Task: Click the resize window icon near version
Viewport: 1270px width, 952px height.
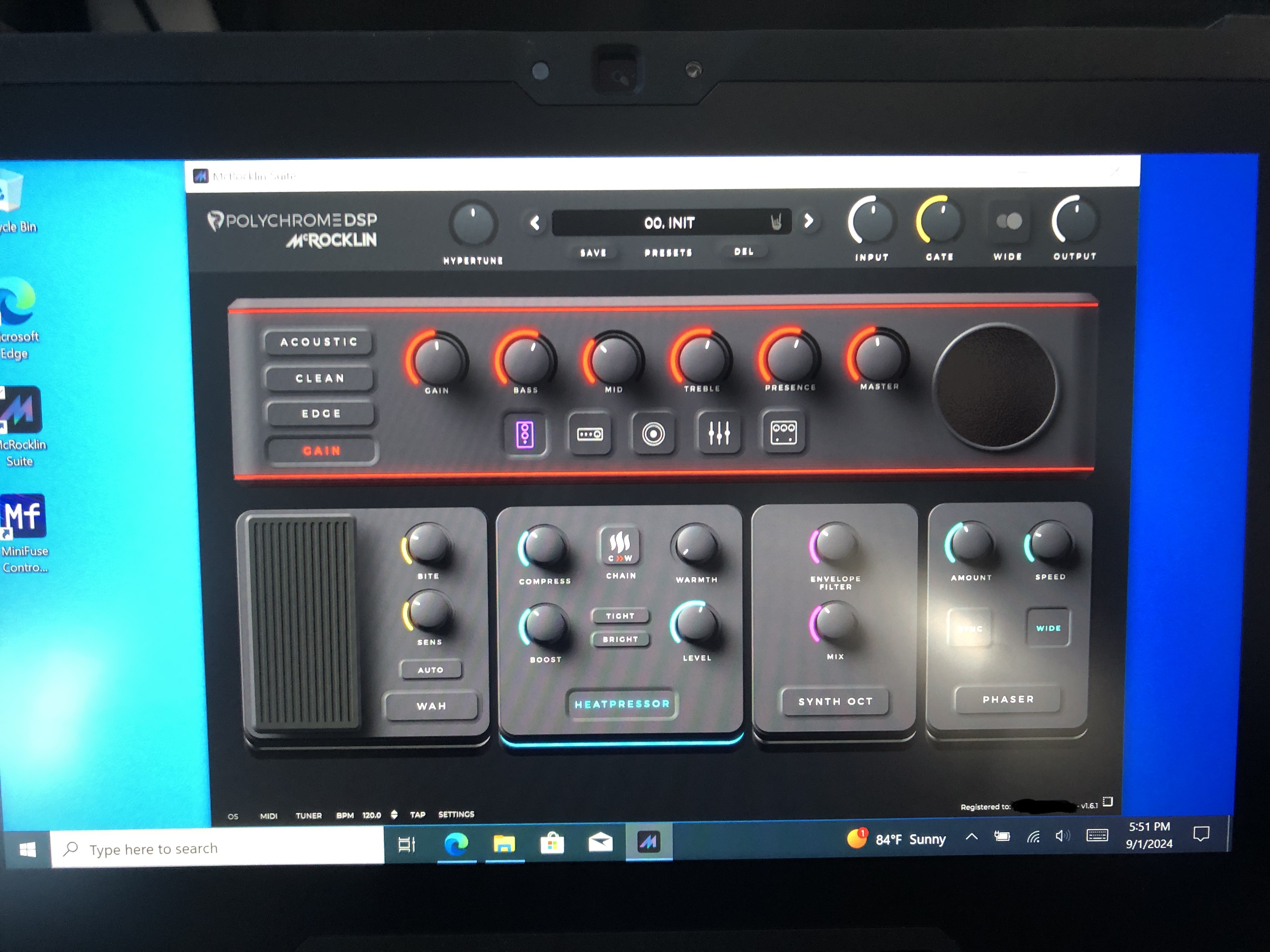Action: coord(1108,802)
